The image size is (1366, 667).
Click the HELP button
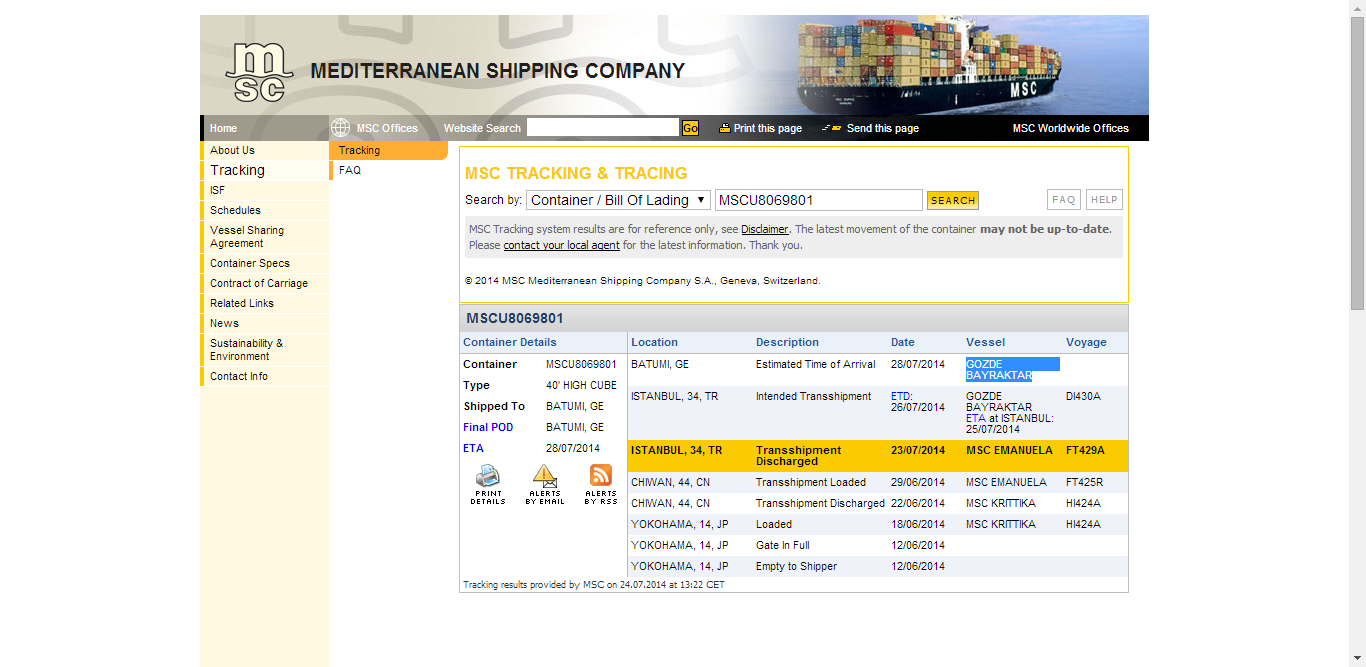(1104, 200)
